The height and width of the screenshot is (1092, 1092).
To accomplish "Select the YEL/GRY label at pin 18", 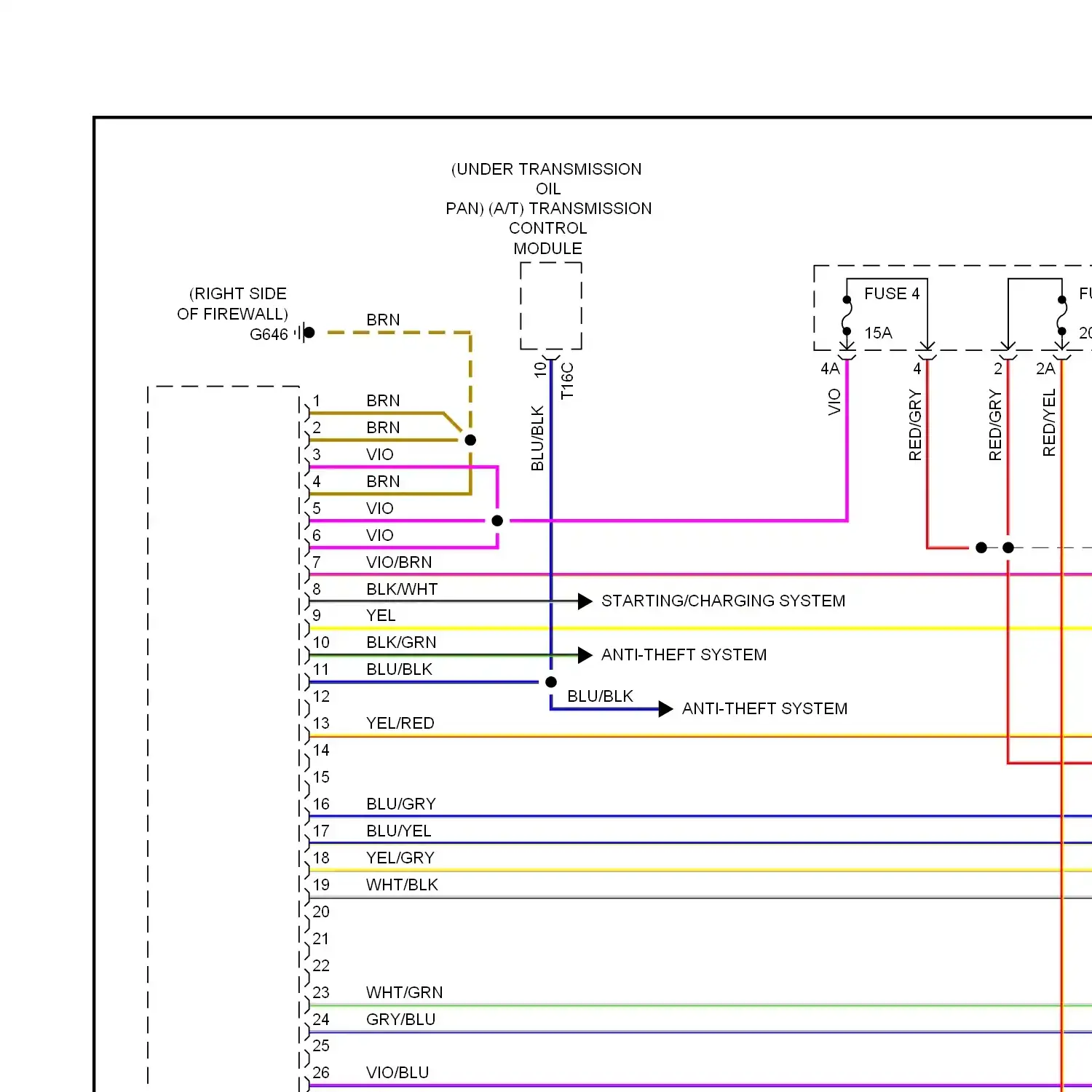I will point(400,858).
